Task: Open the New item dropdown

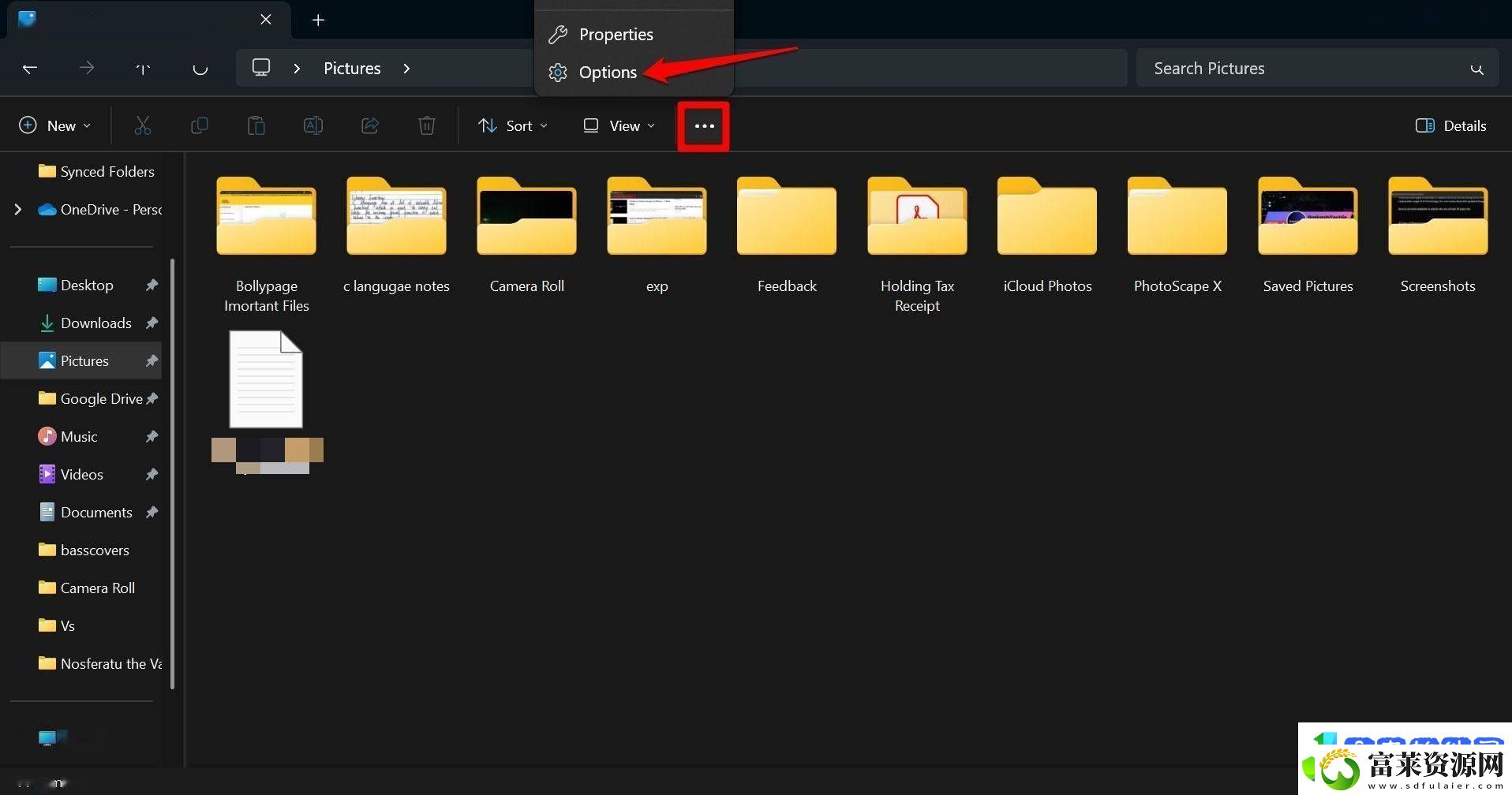Action: (x=54, y=125)
